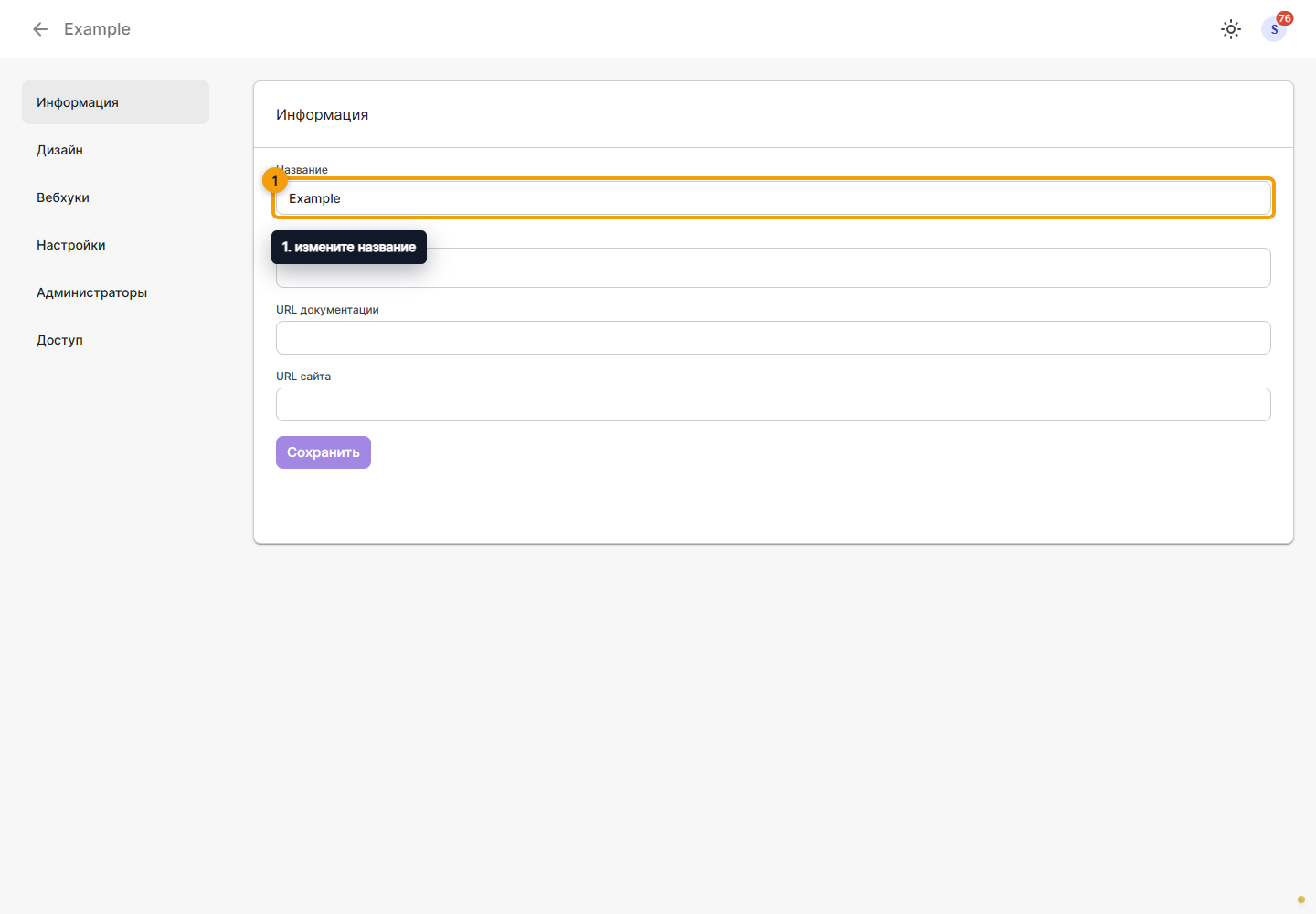Toggle the light/dark theme sun icon
The width and height of the screenshot is (1316, 914).
point(1231,29)
